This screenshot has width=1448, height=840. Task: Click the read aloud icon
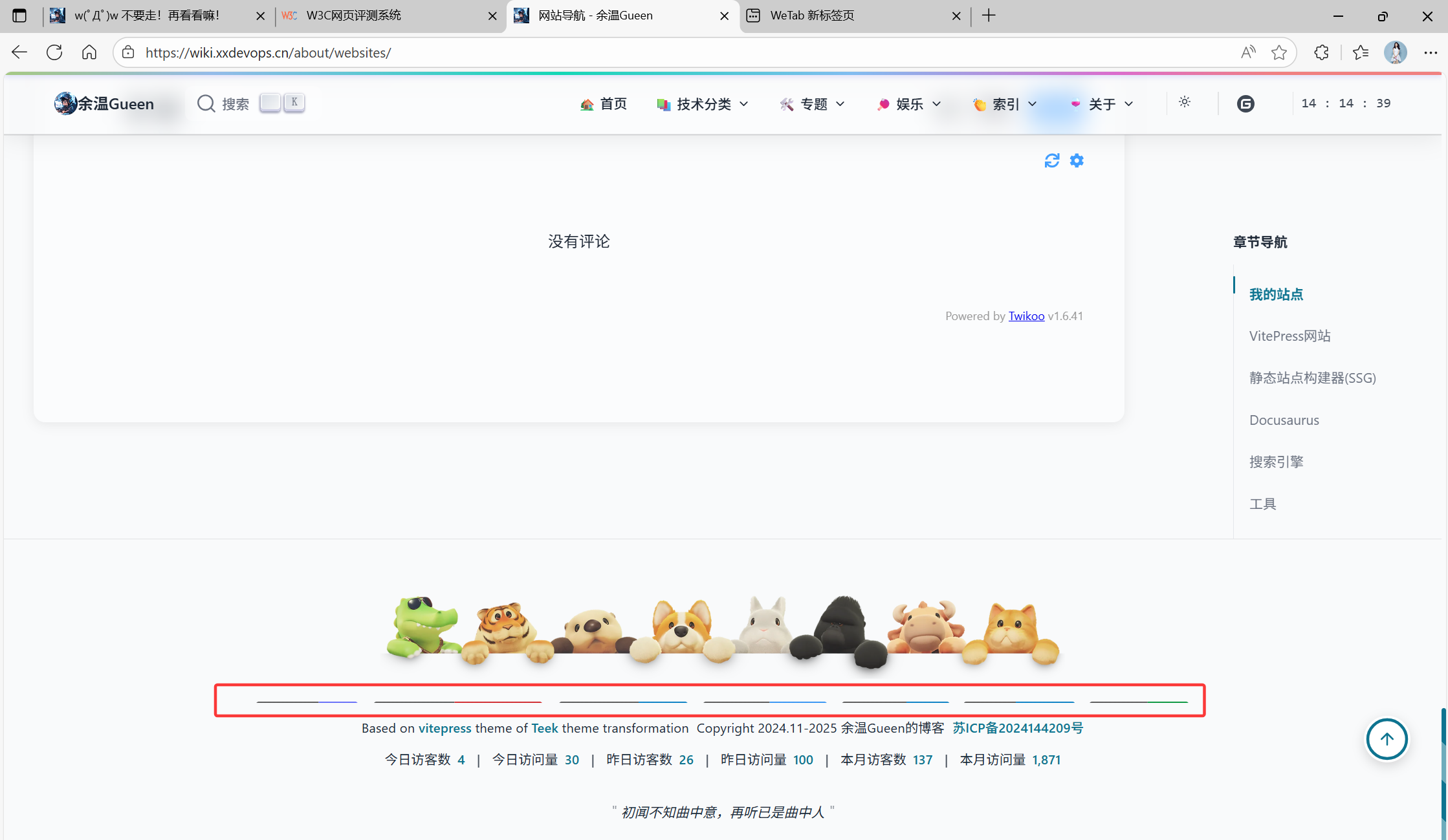click(1248, 52)
